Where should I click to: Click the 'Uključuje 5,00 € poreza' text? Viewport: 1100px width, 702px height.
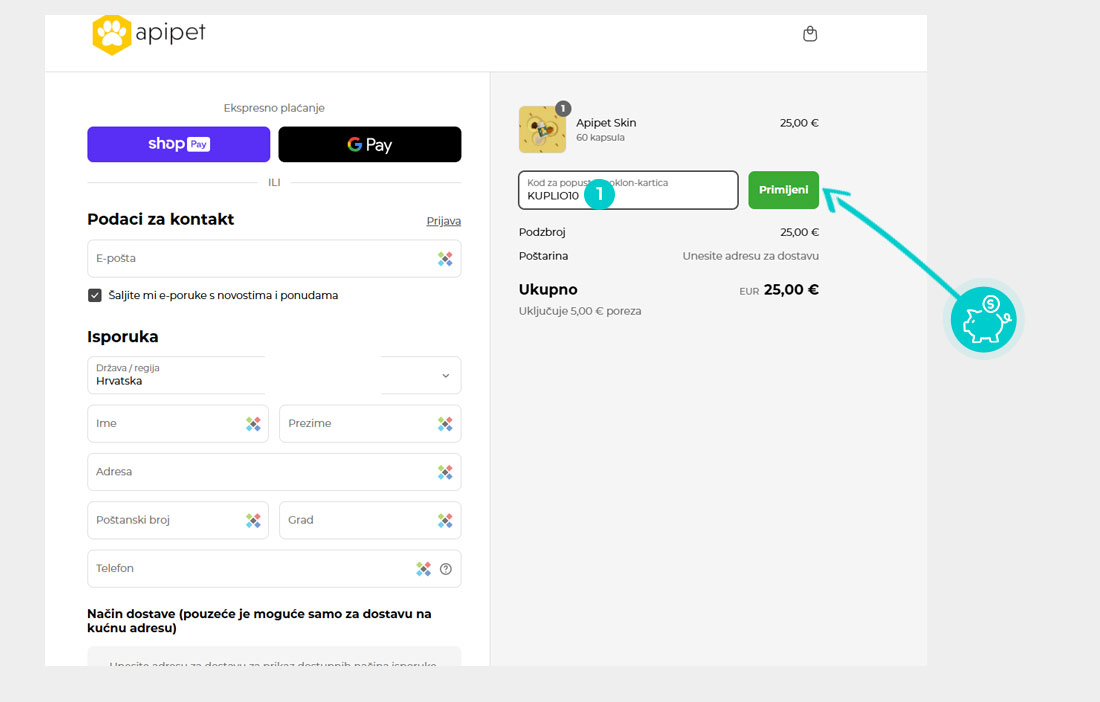pos(580,311)
